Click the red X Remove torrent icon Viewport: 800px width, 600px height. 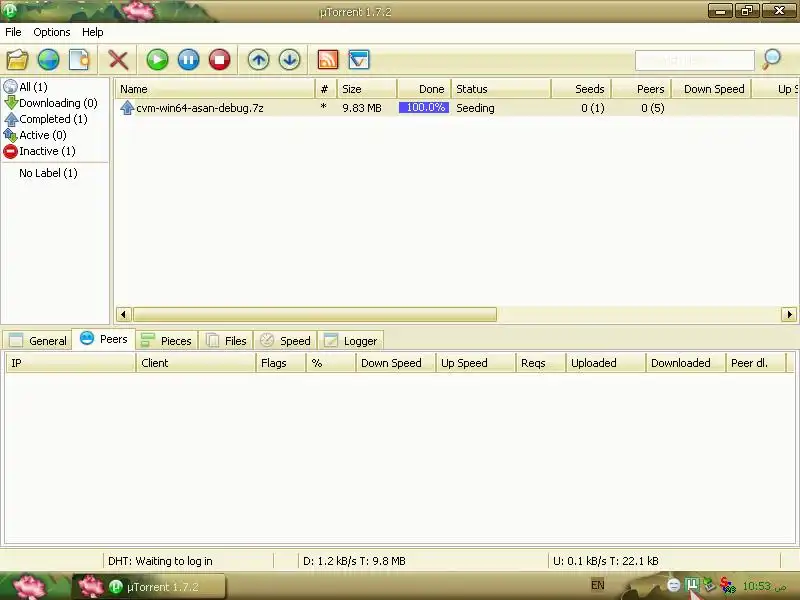(118, 60)
